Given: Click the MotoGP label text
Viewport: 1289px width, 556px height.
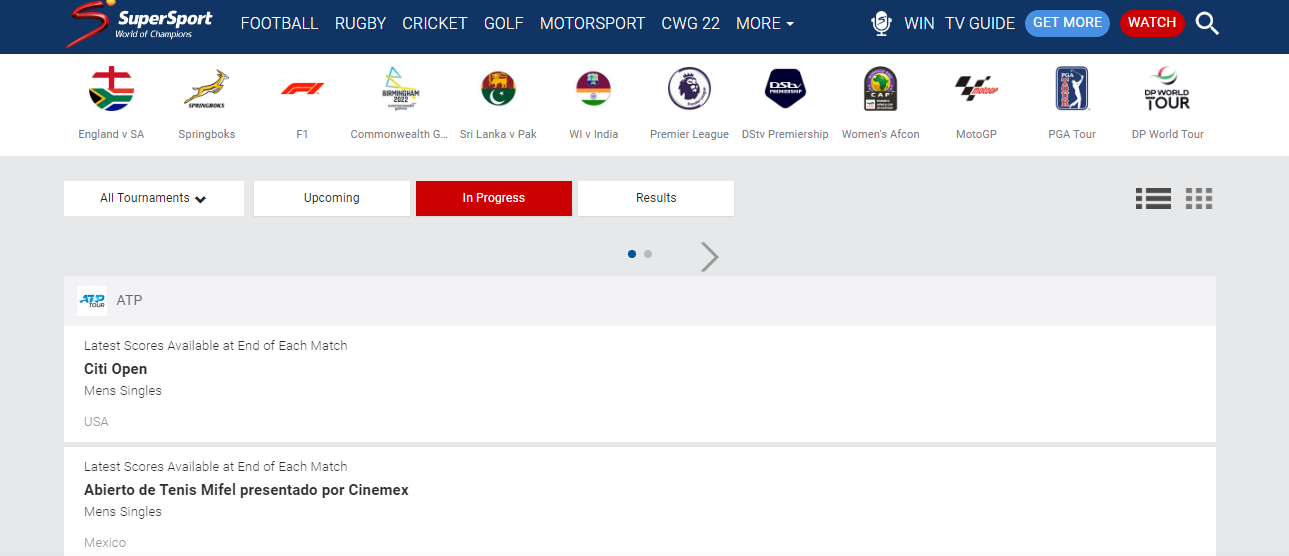Looking at the screenshot, I should [x=977, y=134].
